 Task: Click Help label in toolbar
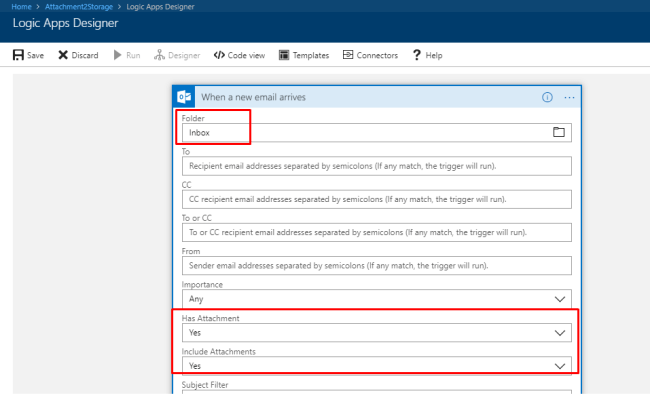[x=434, y=56]
